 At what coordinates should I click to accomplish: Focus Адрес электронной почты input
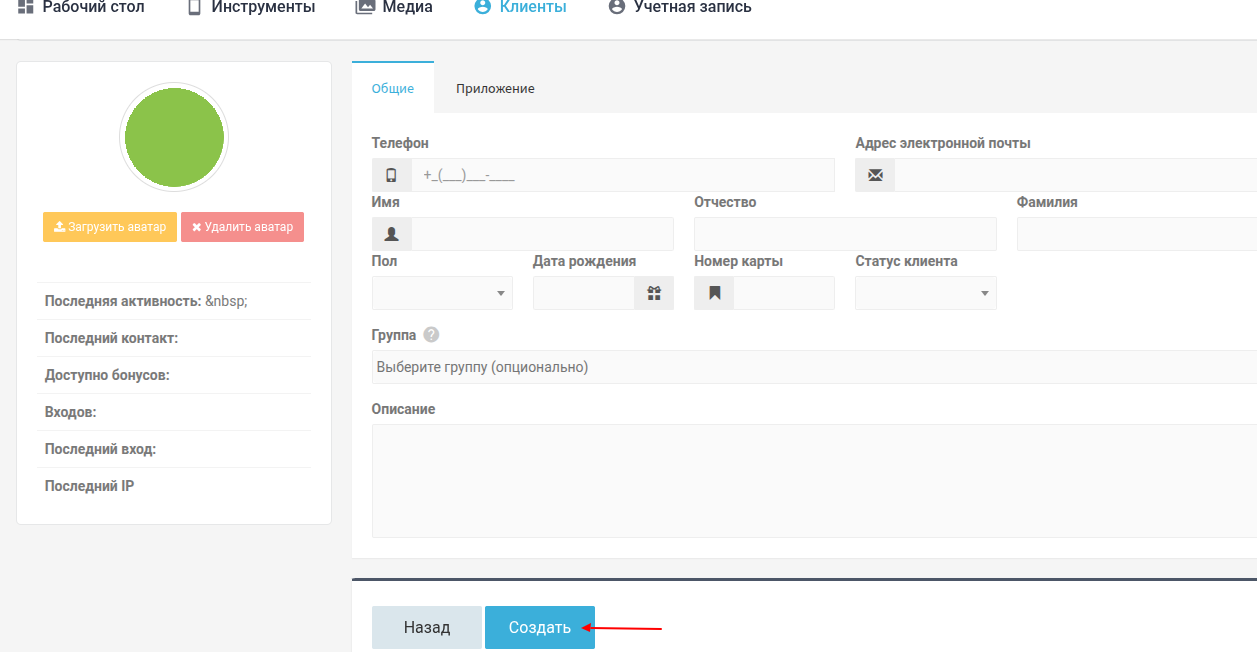tap(1076, 175)
